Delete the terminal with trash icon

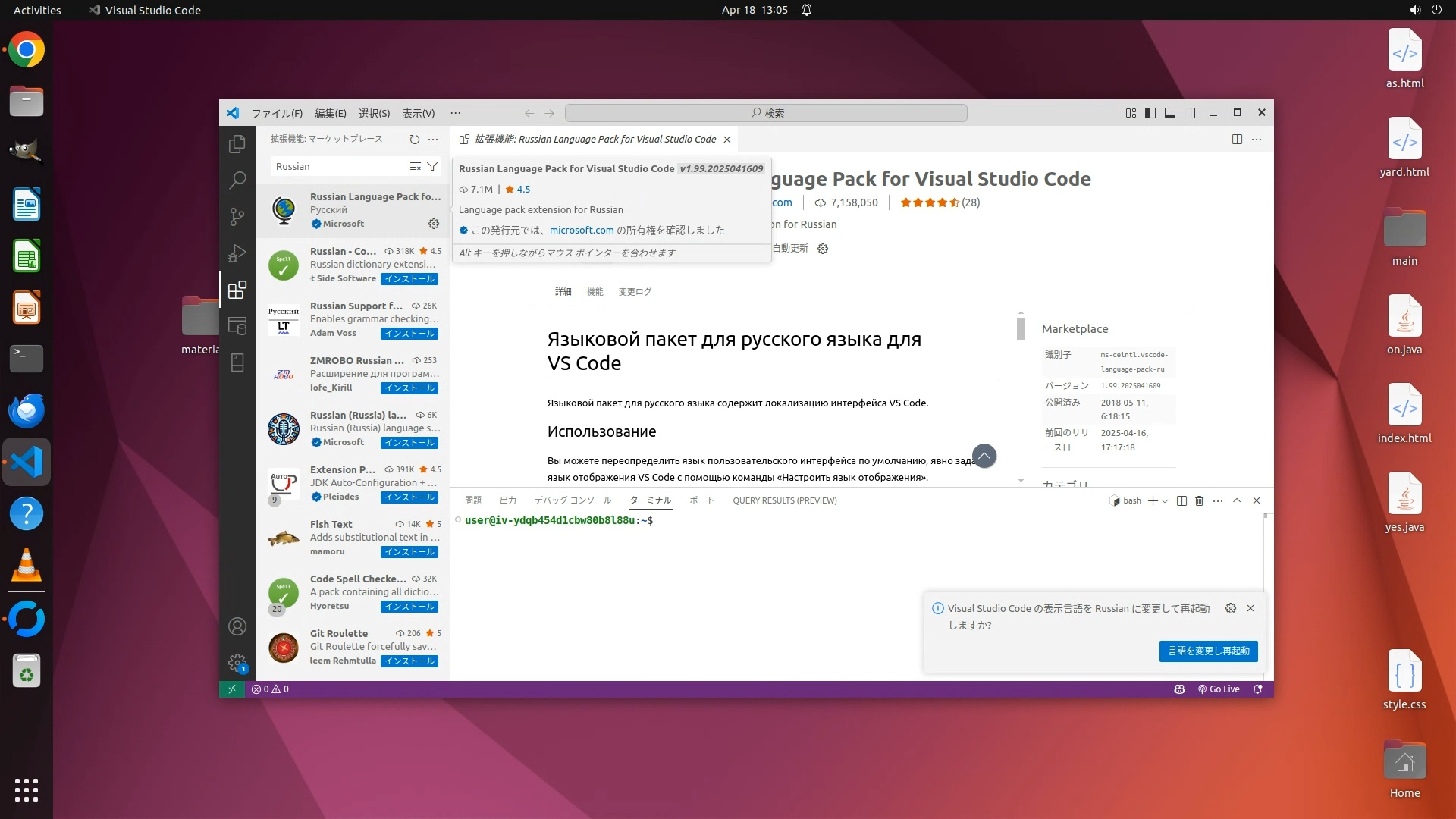[1199, 500]
